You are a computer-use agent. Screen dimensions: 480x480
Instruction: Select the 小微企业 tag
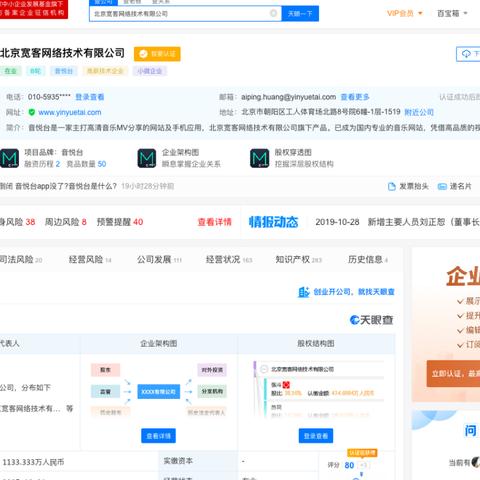pos(149,71)
